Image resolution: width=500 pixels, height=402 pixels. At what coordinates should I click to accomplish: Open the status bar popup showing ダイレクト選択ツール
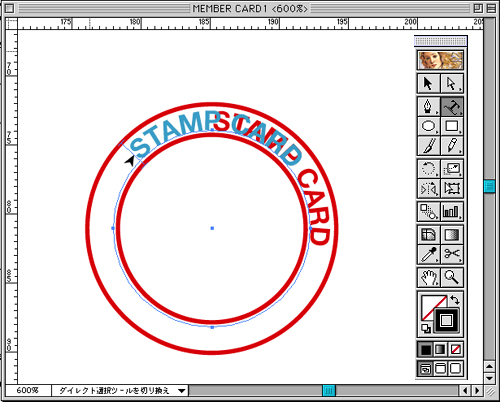point(120,390)
